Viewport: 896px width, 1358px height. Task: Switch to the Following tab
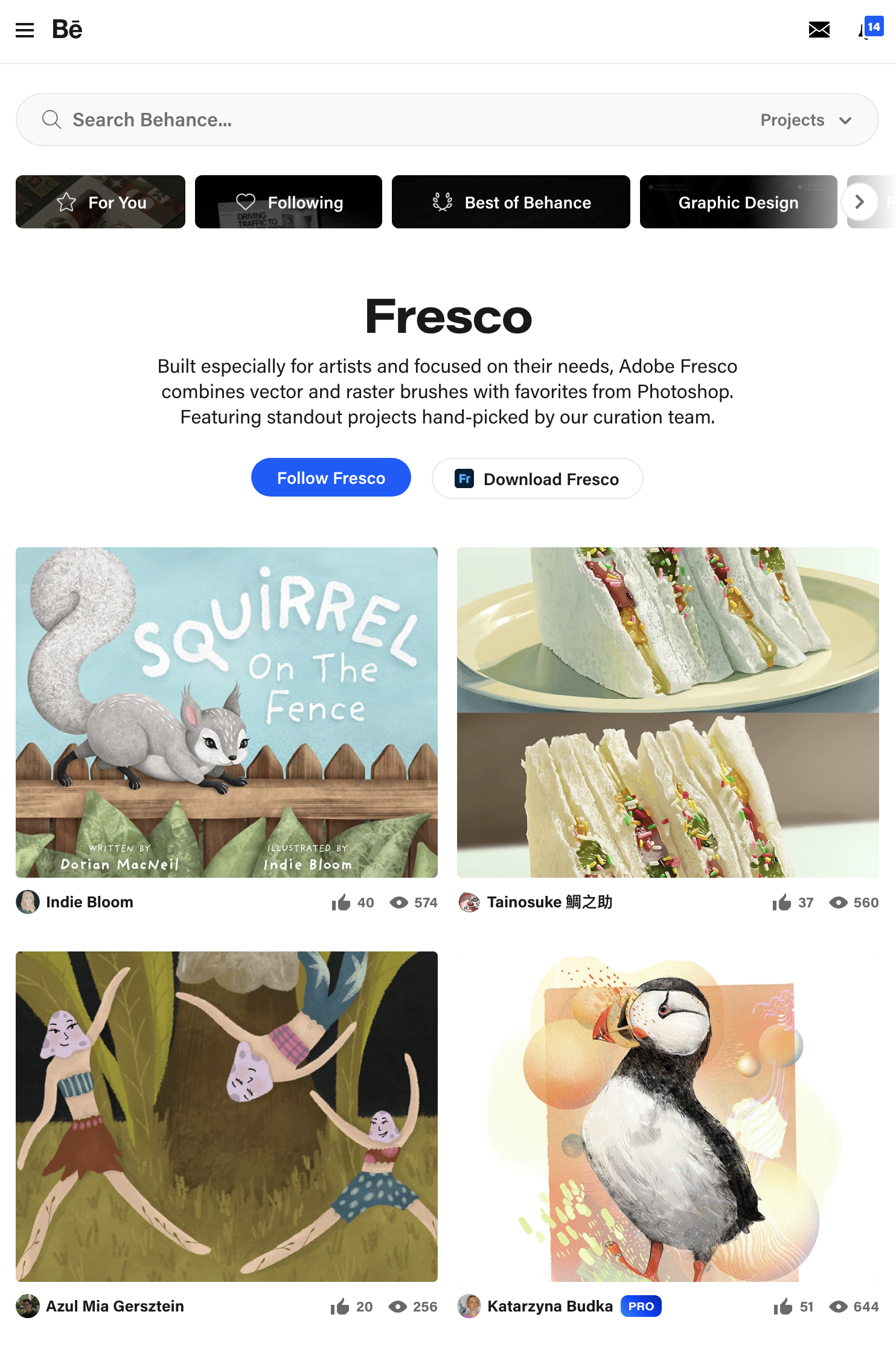(289, 202)
